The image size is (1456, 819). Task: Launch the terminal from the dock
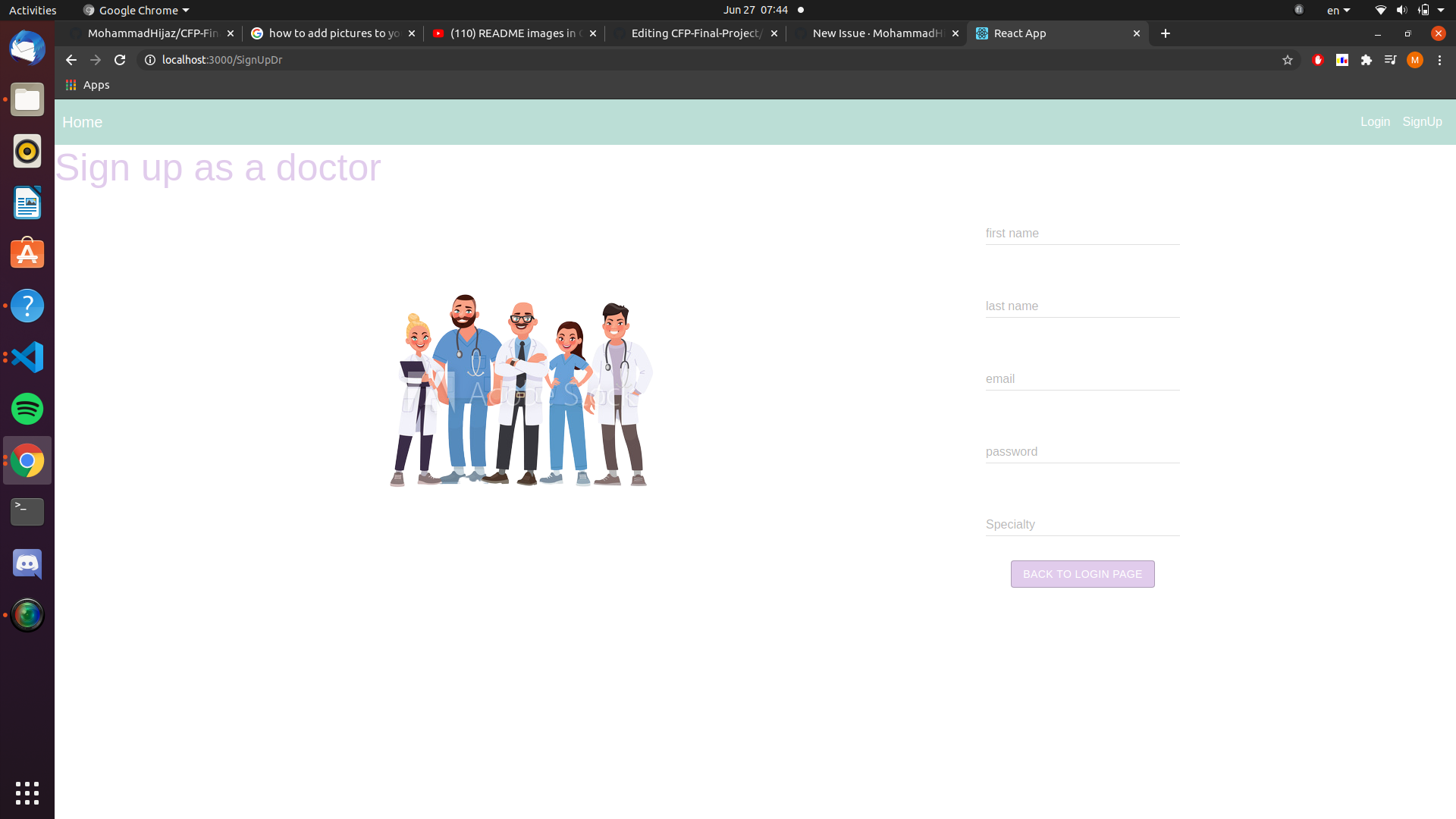[27, 512]
